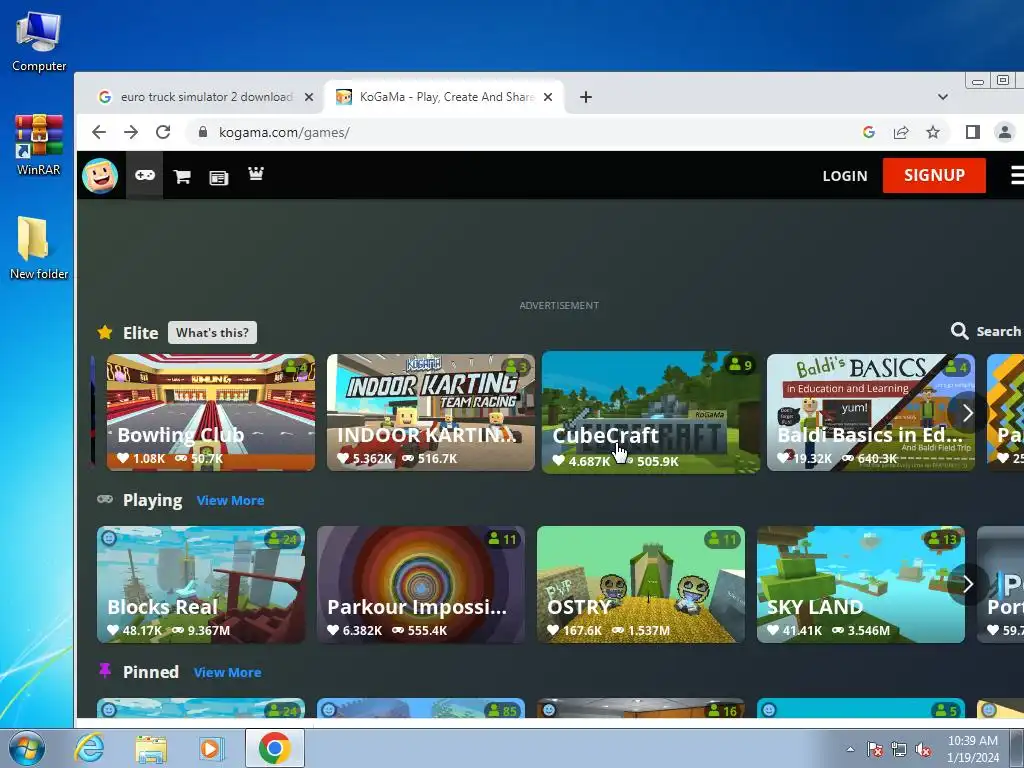Open the shopping cart shop icon
The height and width of the screenshot is (768, 1024).
pyautogui.click(x=182, y=177)
